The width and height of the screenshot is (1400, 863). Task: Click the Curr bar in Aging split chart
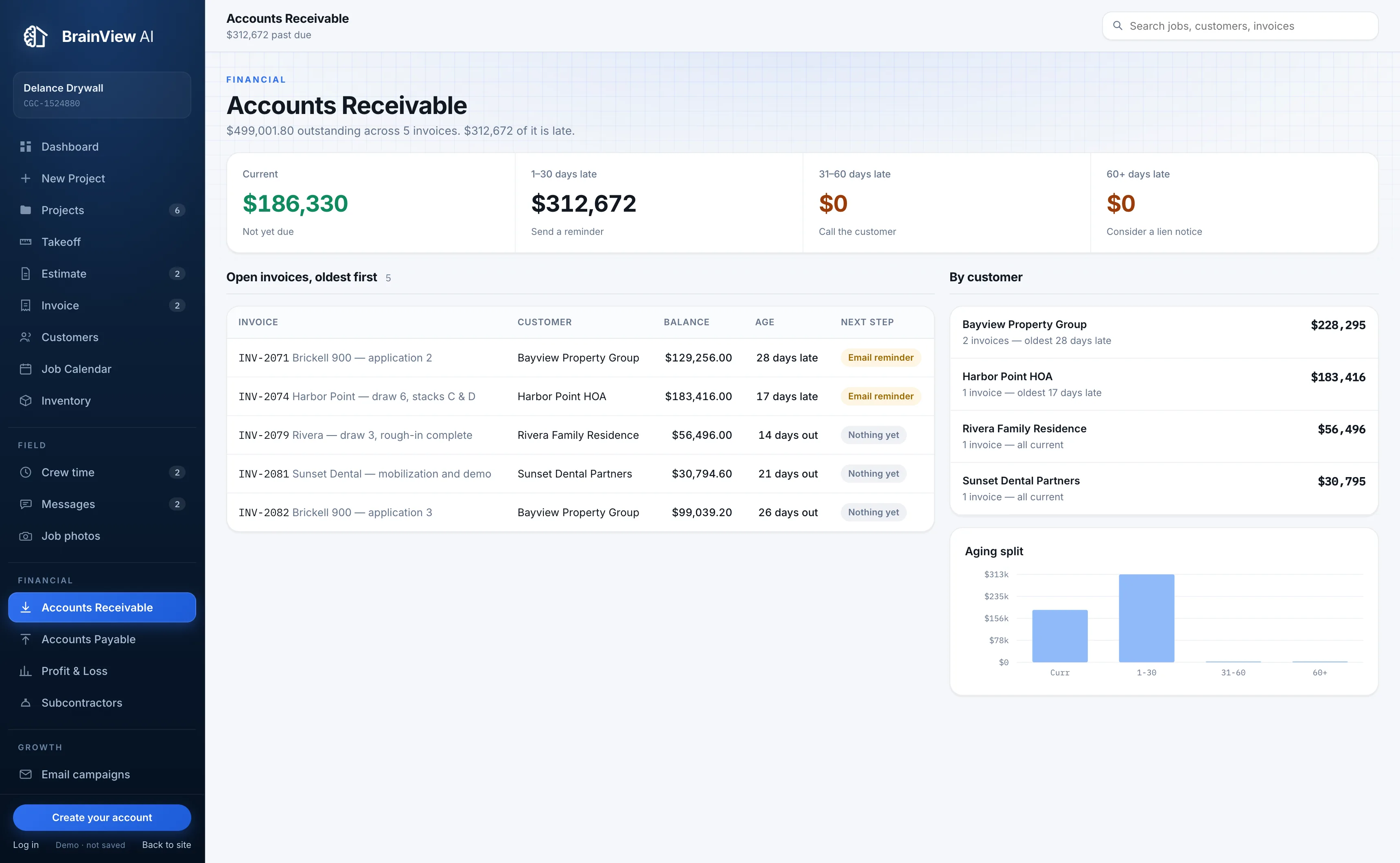(x=1059, y=636)
